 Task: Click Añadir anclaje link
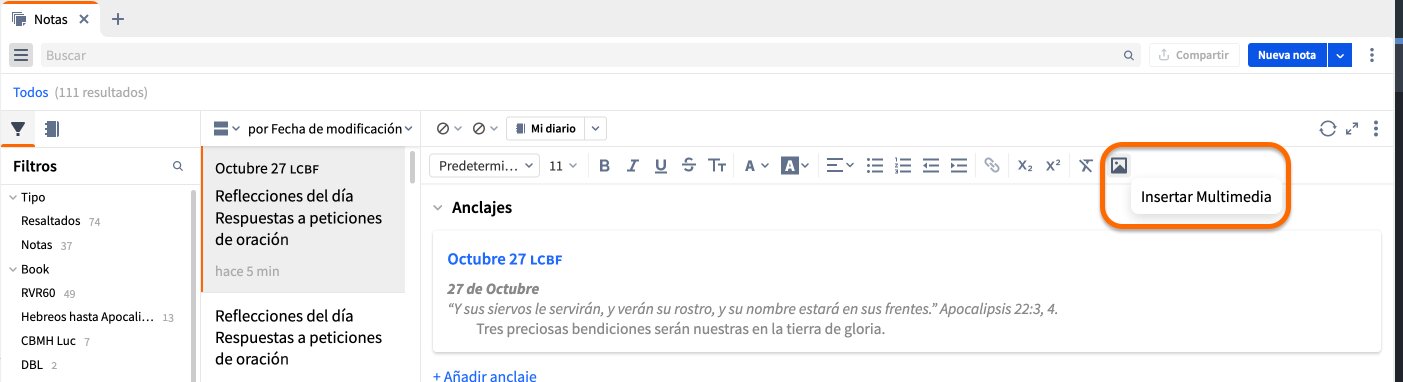(484, 376)
